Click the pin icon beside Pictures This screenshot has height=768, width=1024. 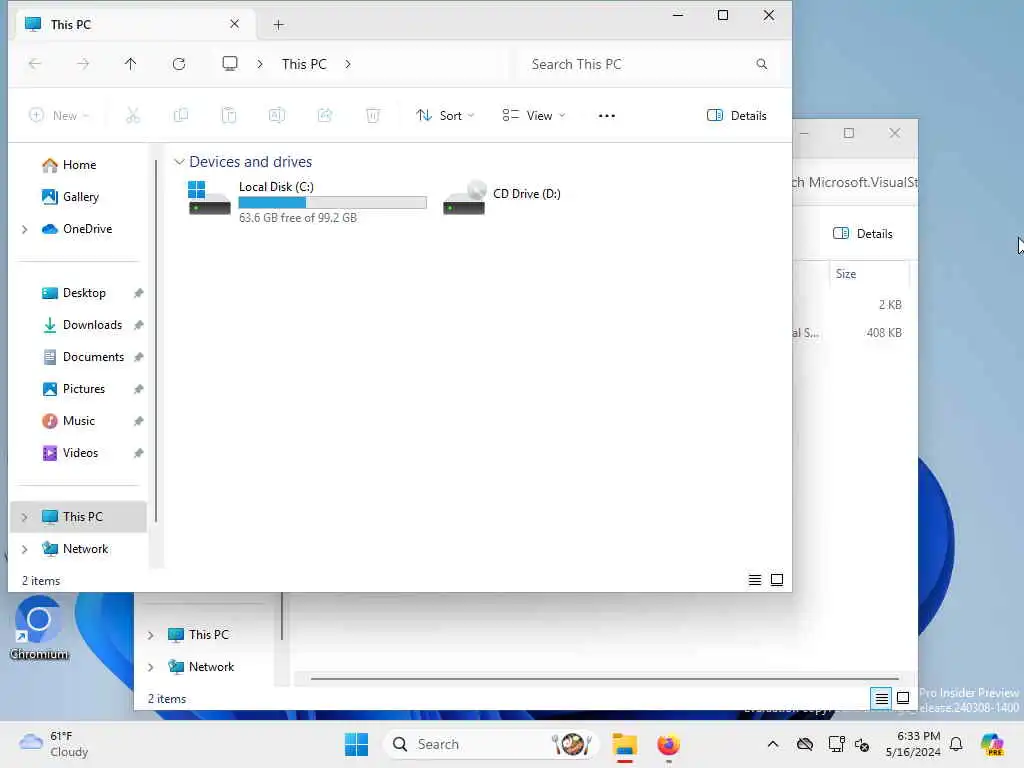click(x=138, y=389)
